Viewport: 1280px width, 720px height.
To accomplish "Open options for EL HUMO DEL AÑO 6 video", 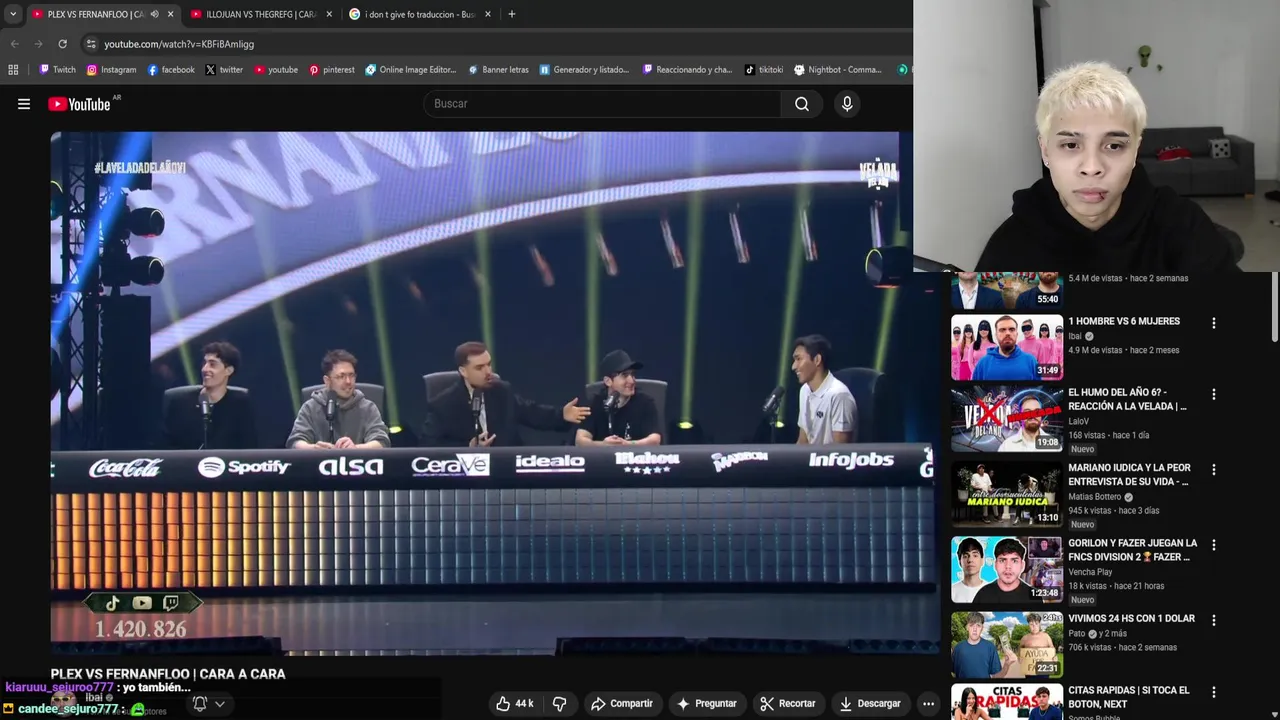I will pyautogui.click(x=1213, y=394).
